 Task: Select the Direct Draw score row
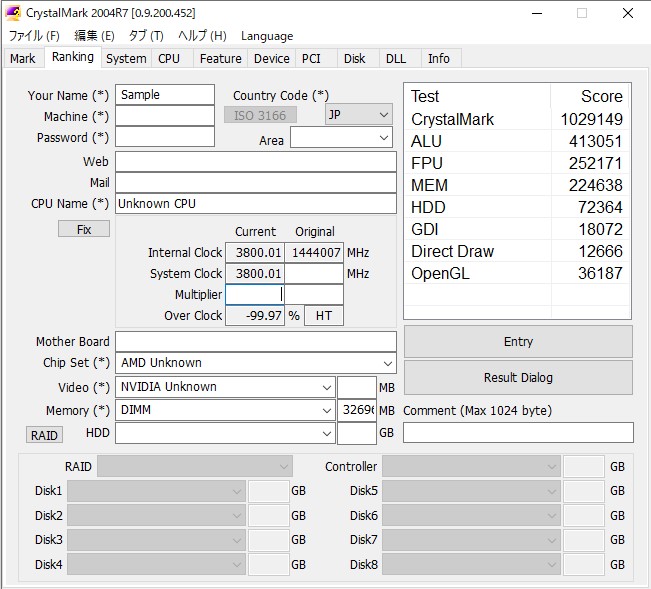pos(517,252)
